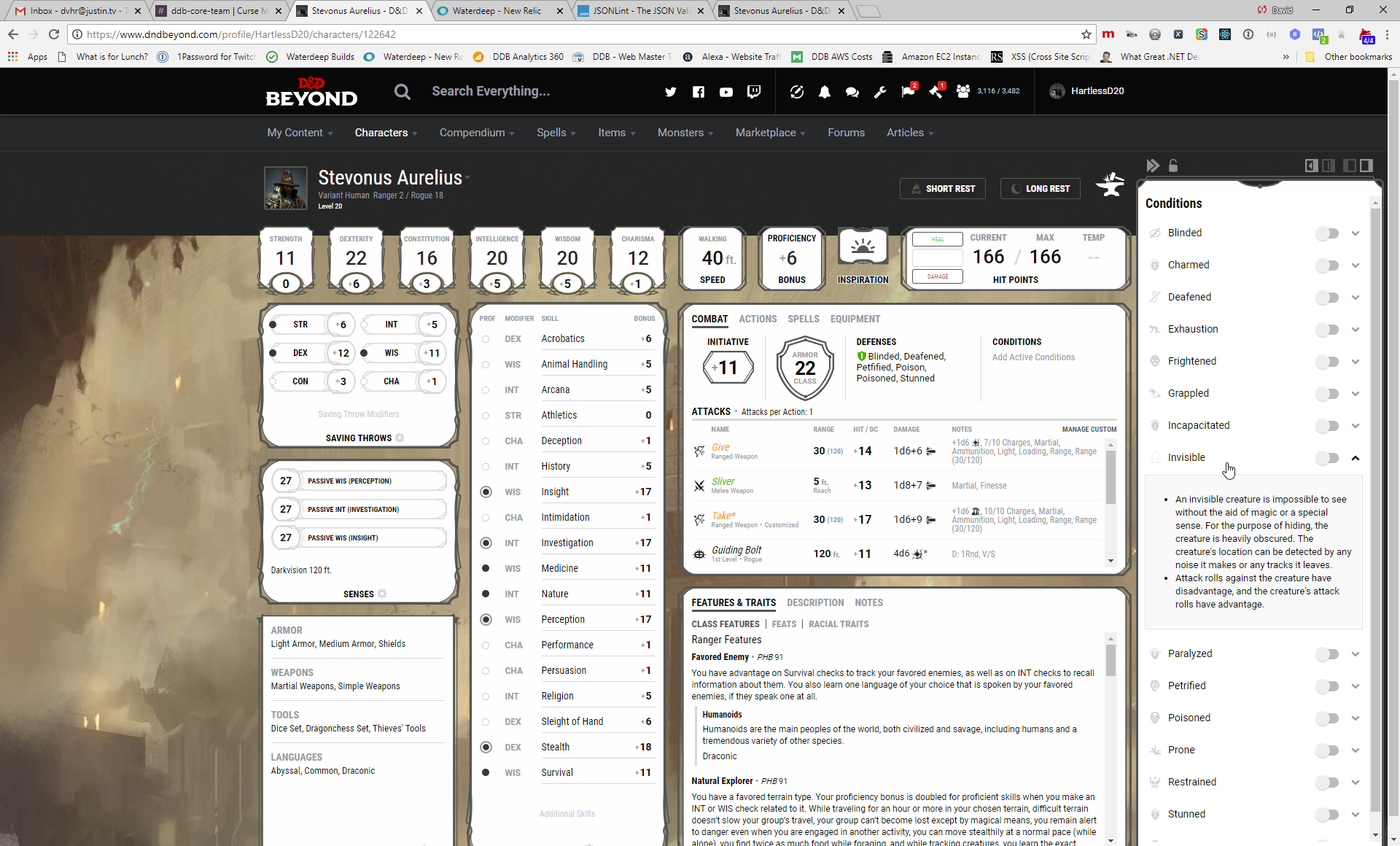Click Give ranged weapon attack icon
Image resolution: width=1400 pixels, height=846 pixels.
tap(699, 451)
